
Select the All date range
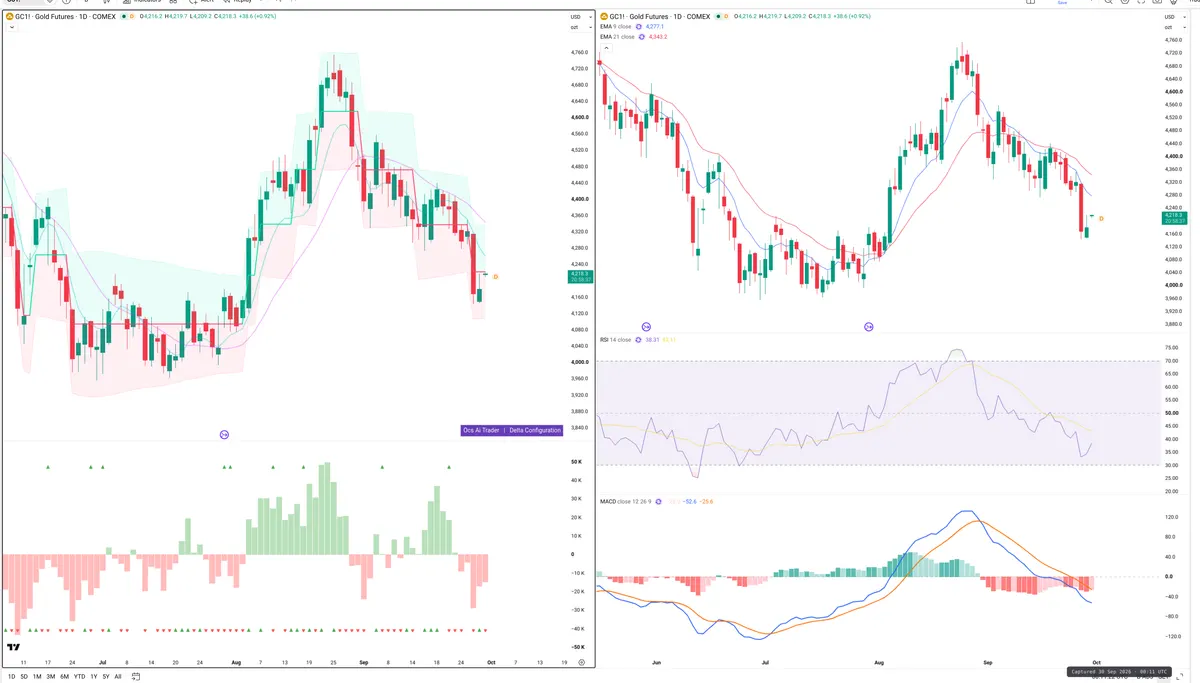[x=118, y=677]
